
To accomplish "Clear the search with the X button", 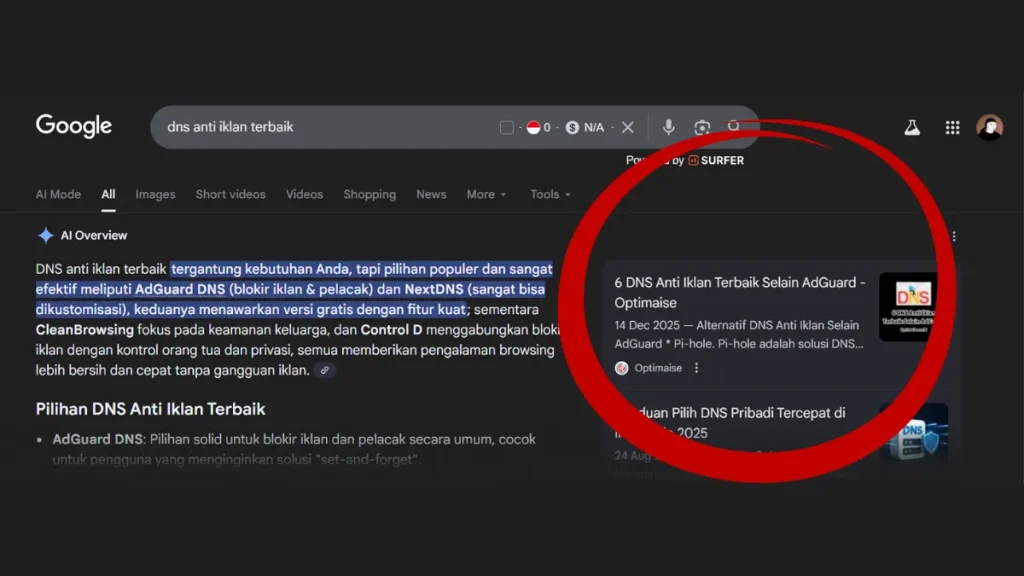I will tap(628, 127).
